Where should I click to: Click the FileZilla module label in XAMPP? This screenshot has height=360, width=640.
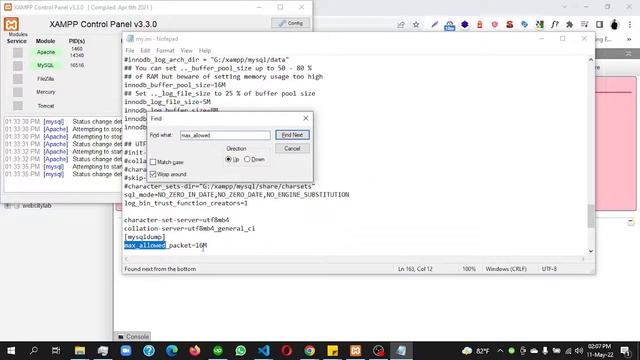point(46,79)
